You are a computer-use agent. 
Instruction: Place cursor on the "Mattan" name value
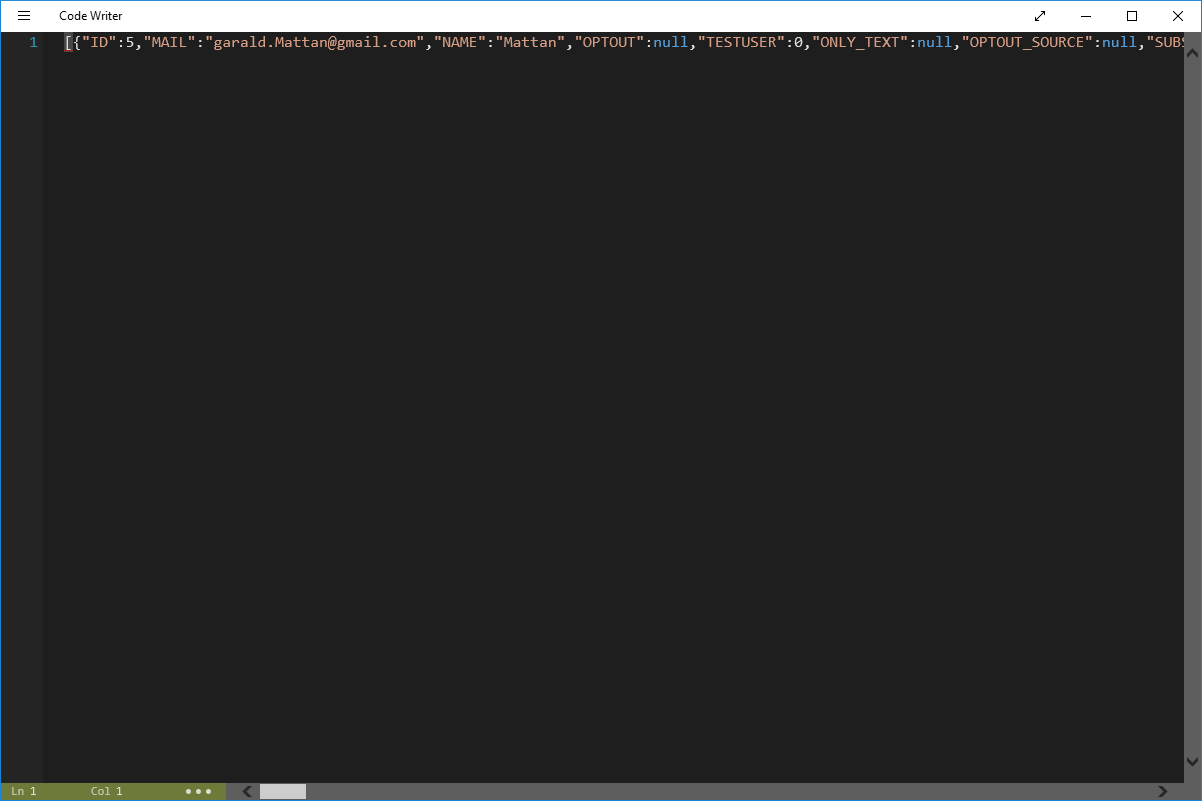point(530,42)
